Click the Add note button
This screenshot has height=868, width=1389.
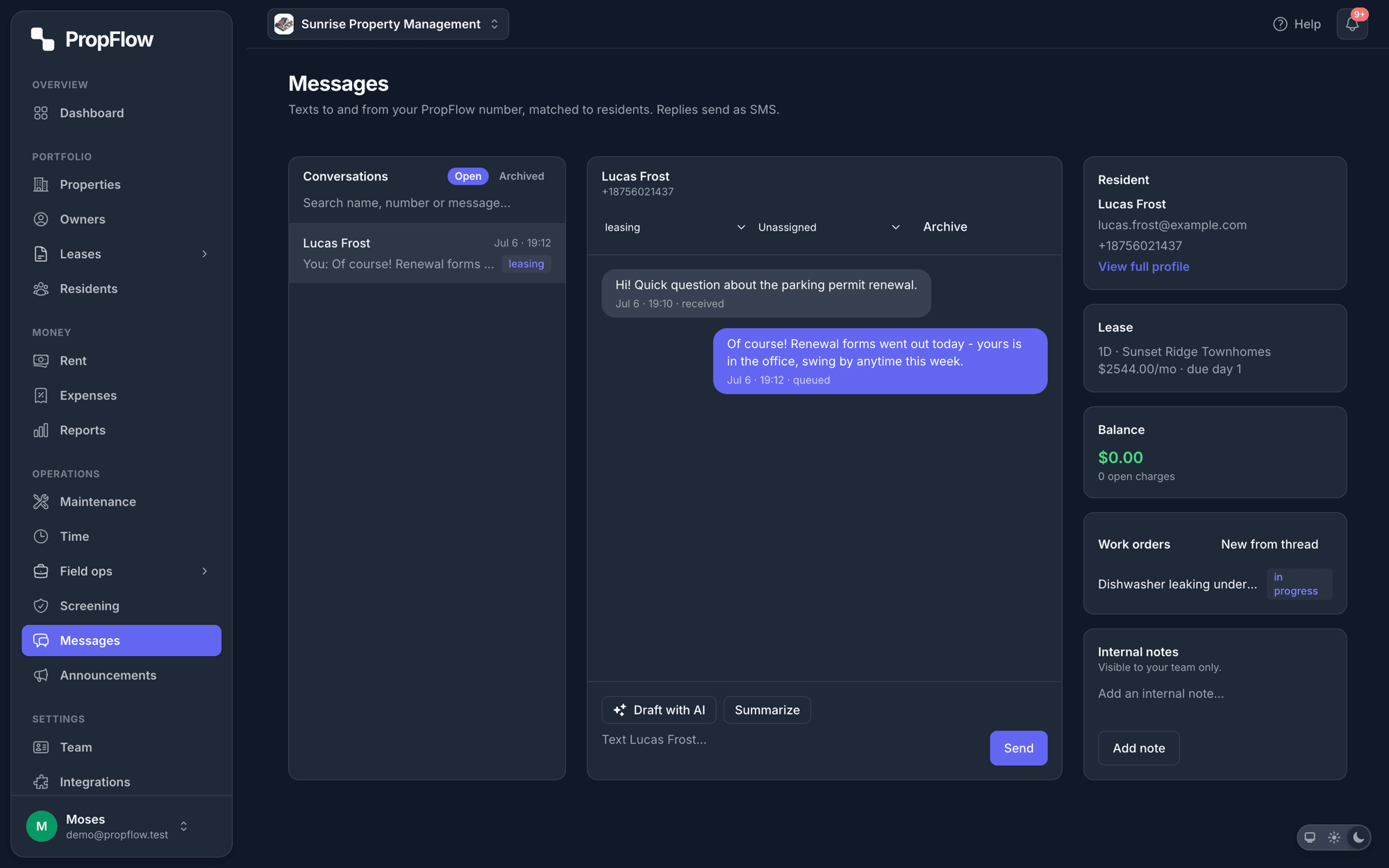click(x=1138, y=748)
